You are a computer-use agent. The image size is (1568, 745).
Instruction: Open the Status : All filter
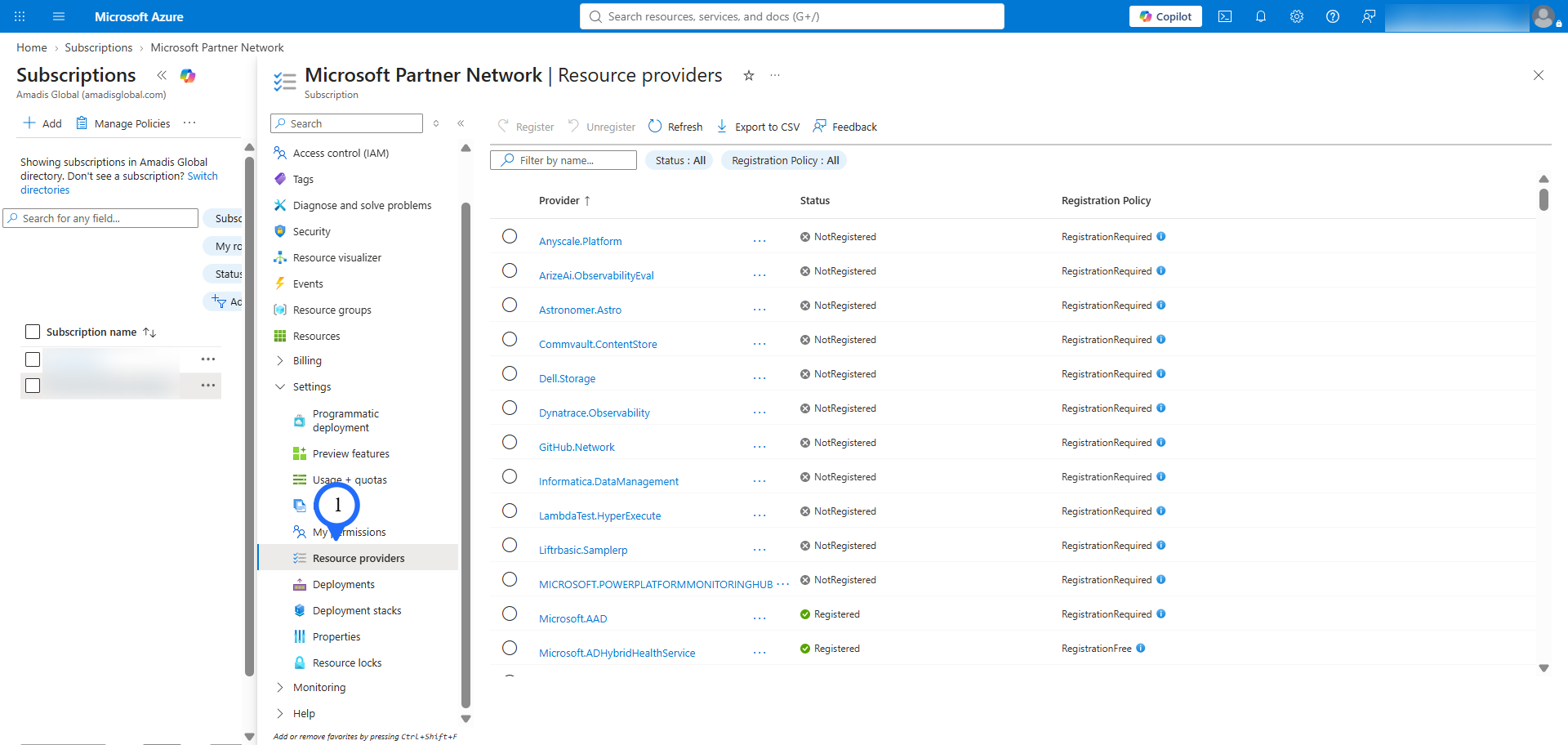tap(679, 160)
